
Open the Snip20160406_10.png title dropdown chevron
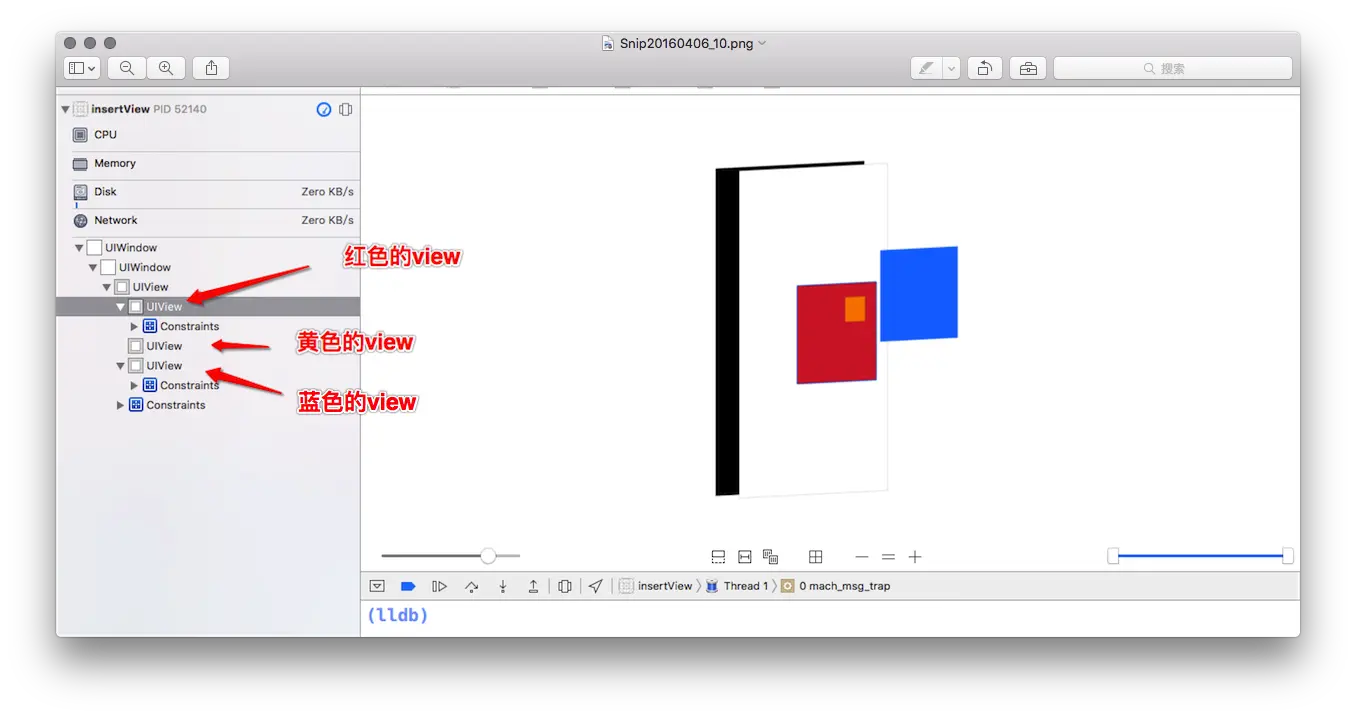pos(762,43)
